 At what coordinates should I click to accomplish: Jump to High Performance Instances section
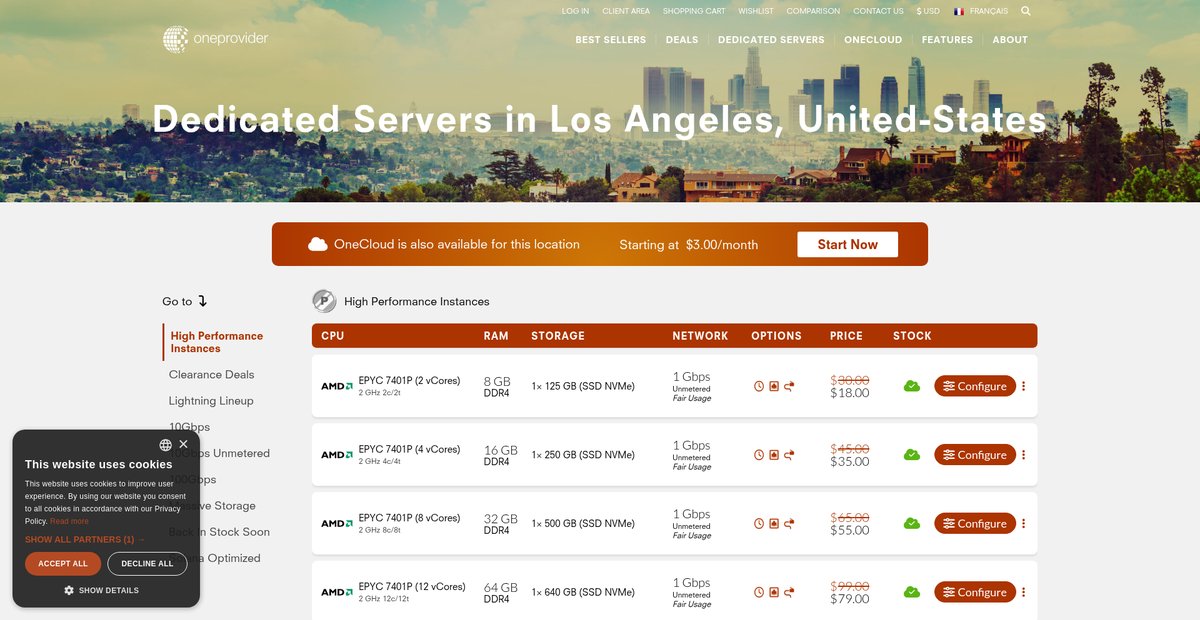[217, 342]
